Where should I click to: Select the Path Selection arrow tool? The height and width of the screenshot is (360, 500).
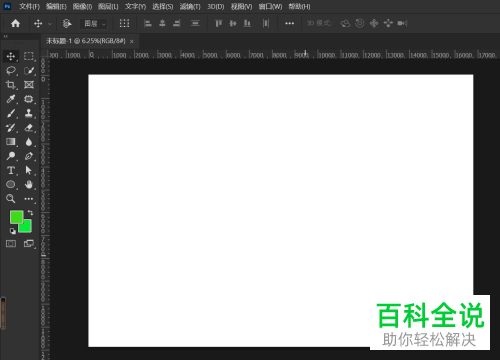(x=29, y=170)
